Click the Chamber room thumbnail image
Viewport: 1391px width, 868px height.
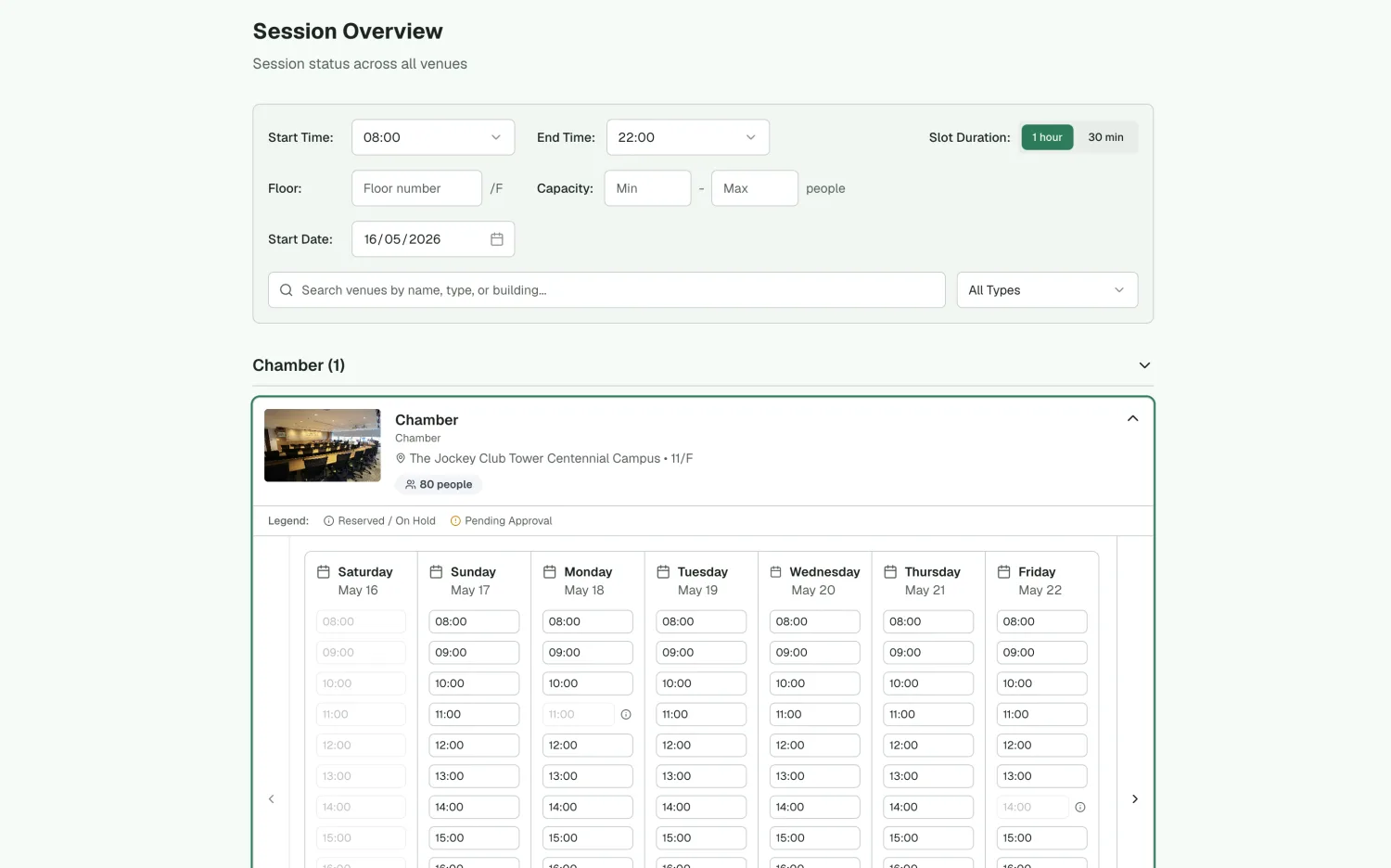click(323, 445)
